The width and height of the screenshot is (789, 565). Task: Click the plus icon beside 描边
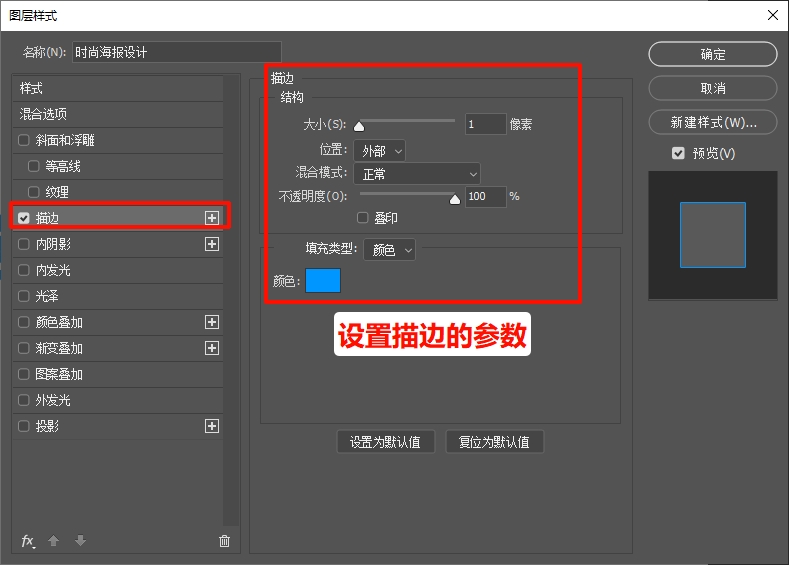pos(211,217)
